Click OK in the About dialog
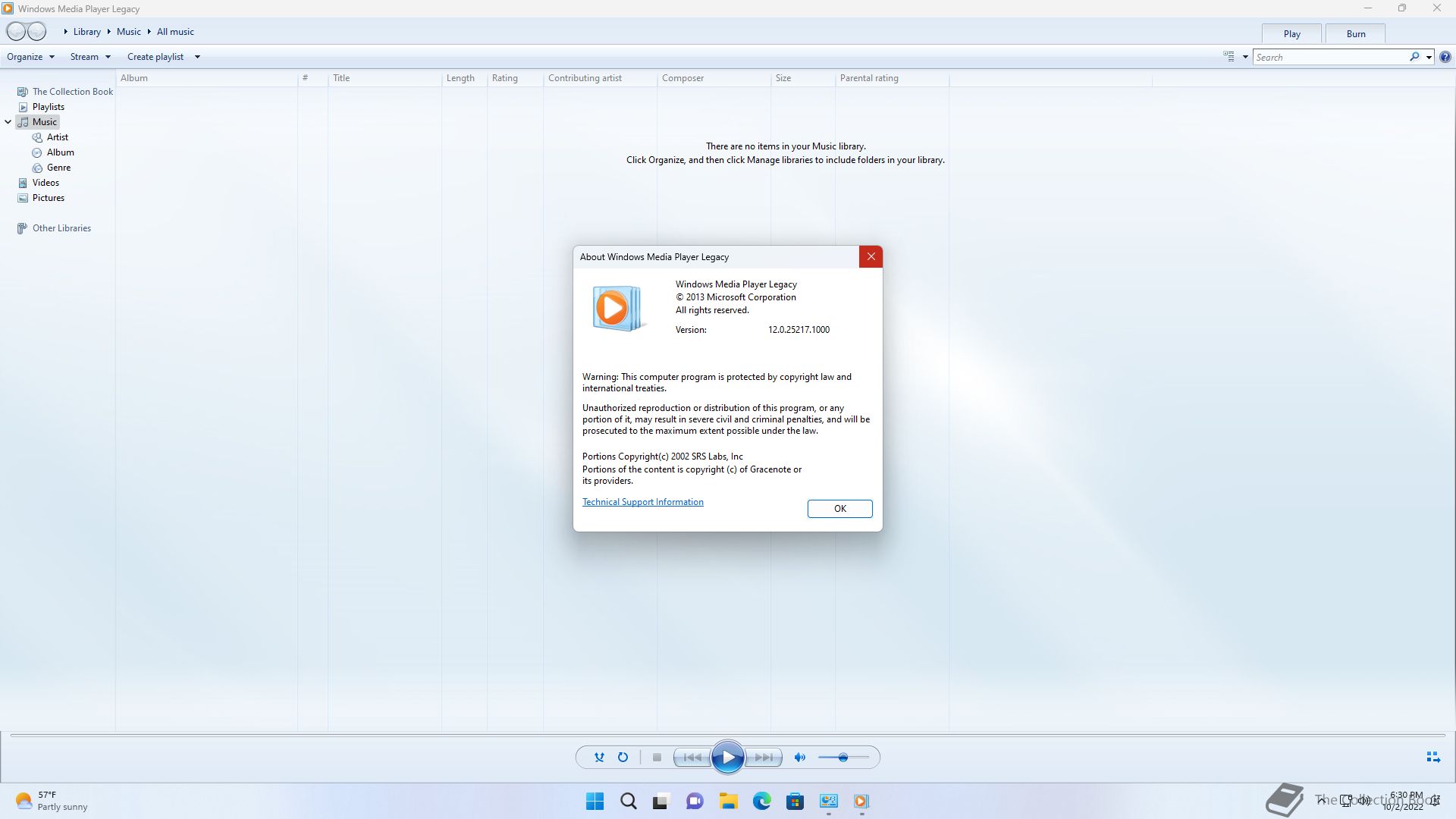The width and height of the screenshot is (1456, 819). tap(839, 509)
